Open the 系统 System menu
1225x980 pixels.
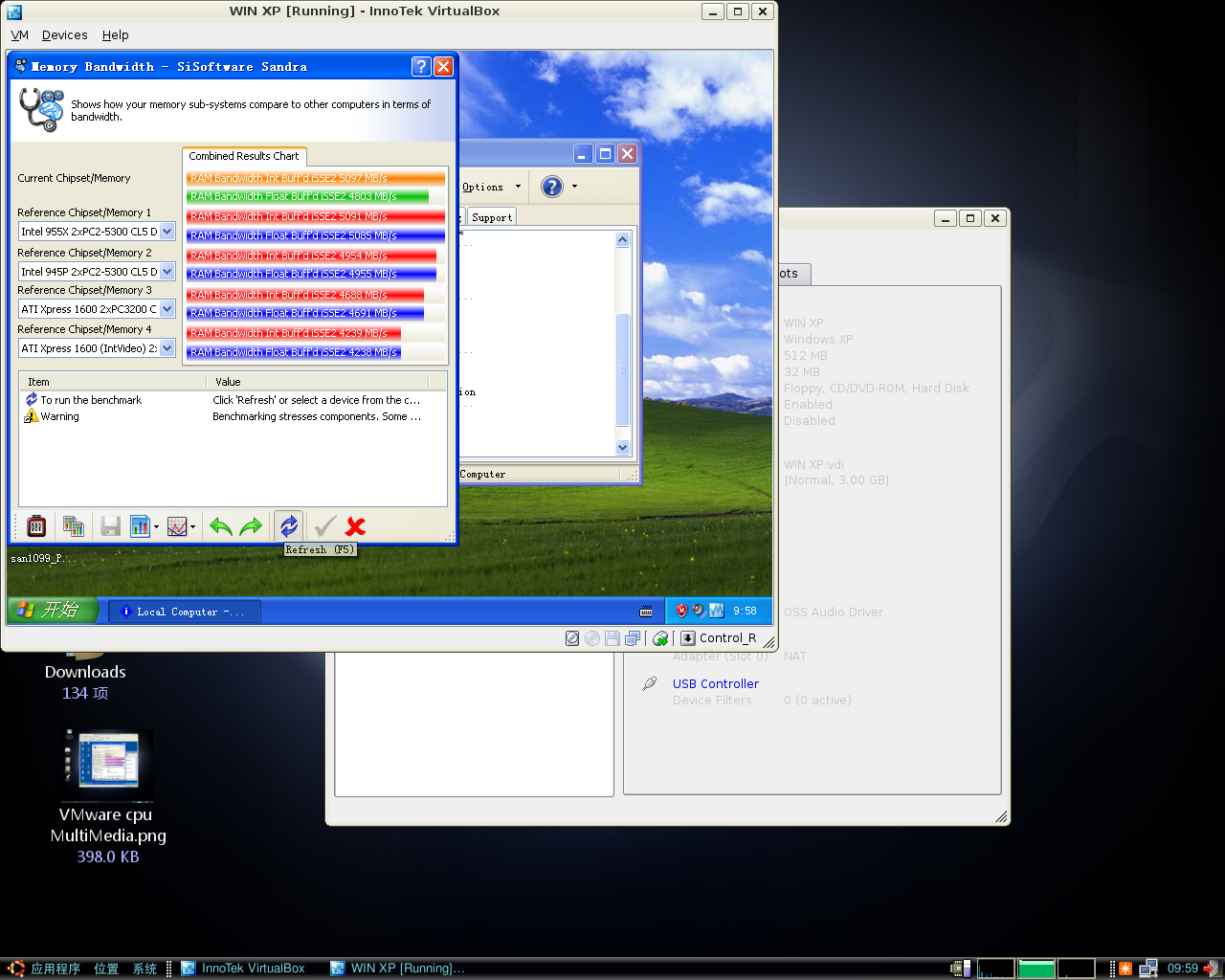145,969
